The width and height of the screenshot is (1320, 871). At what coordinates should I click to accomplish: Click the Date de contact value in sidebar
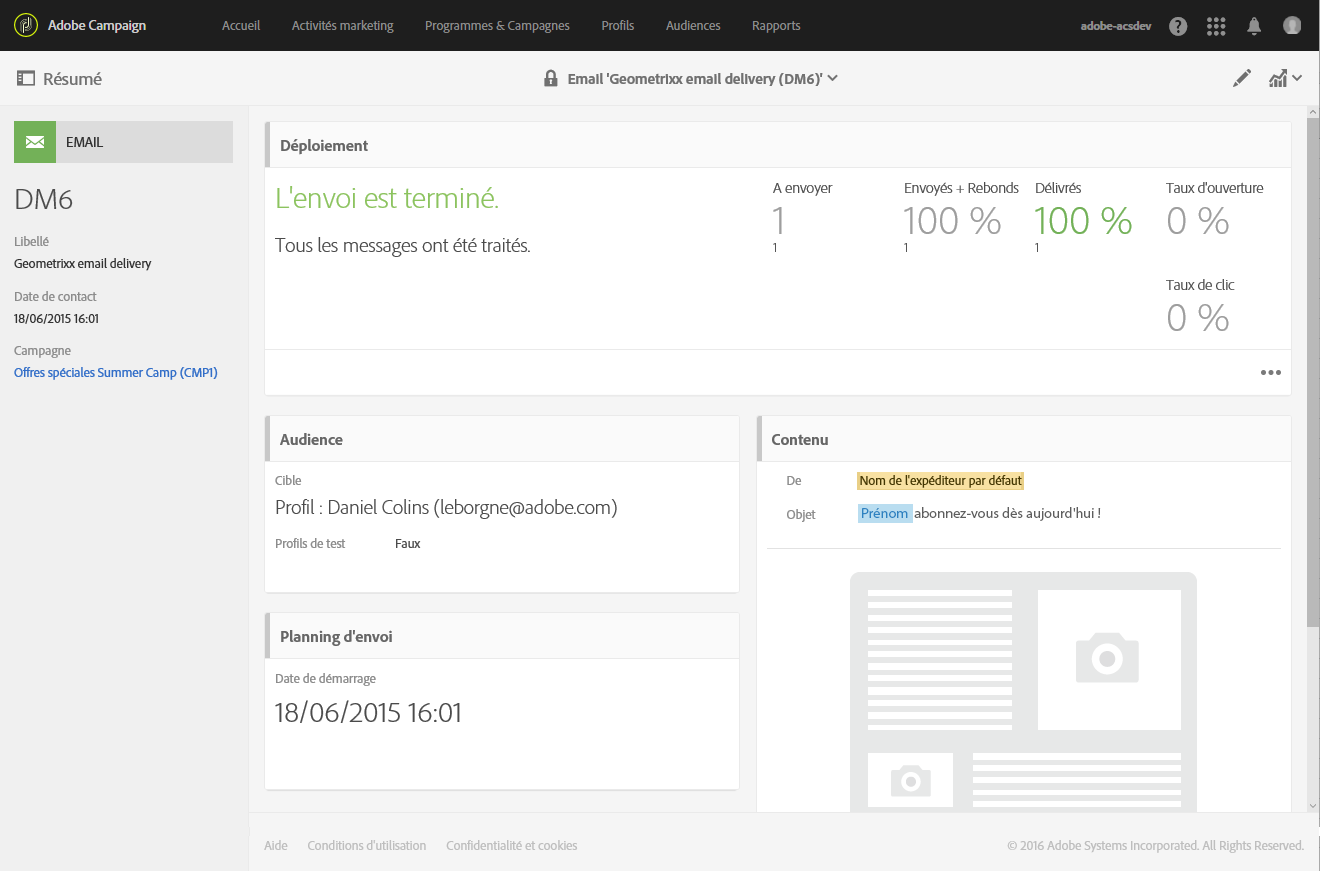coord(56,319)
